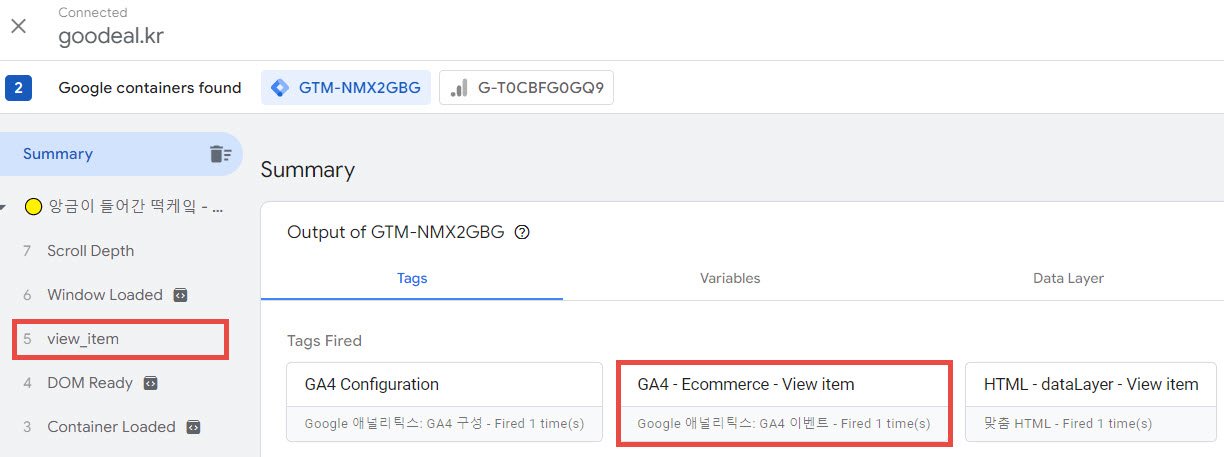The image size is (1224, 457).
Task: Close the Tag Assistant debug panel
Action: click(x=18, y=26)
